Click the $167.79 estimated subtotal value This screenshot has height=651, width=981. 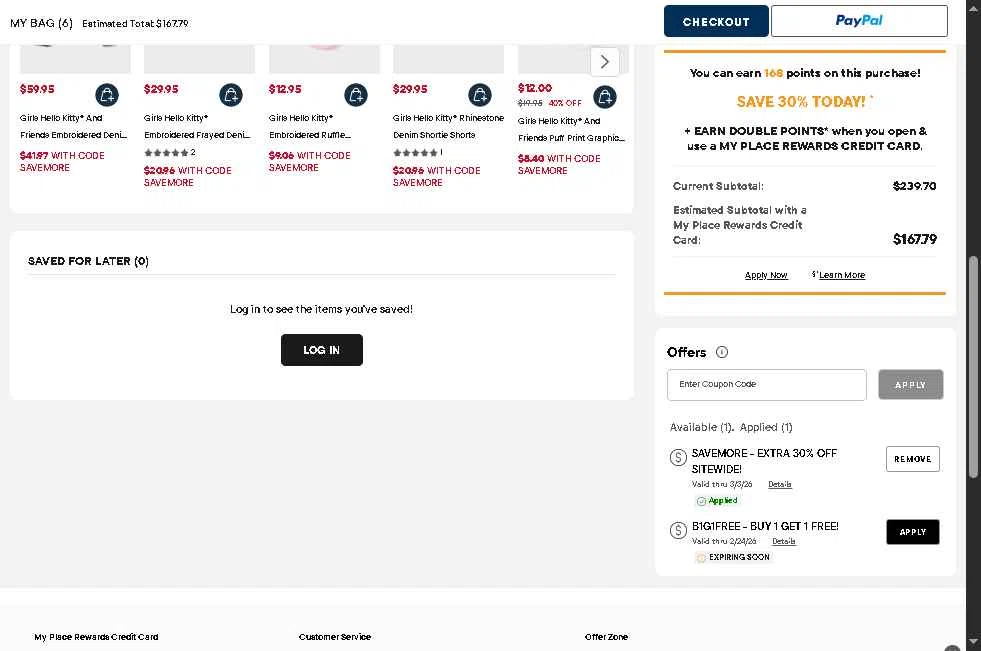[915, 239]
